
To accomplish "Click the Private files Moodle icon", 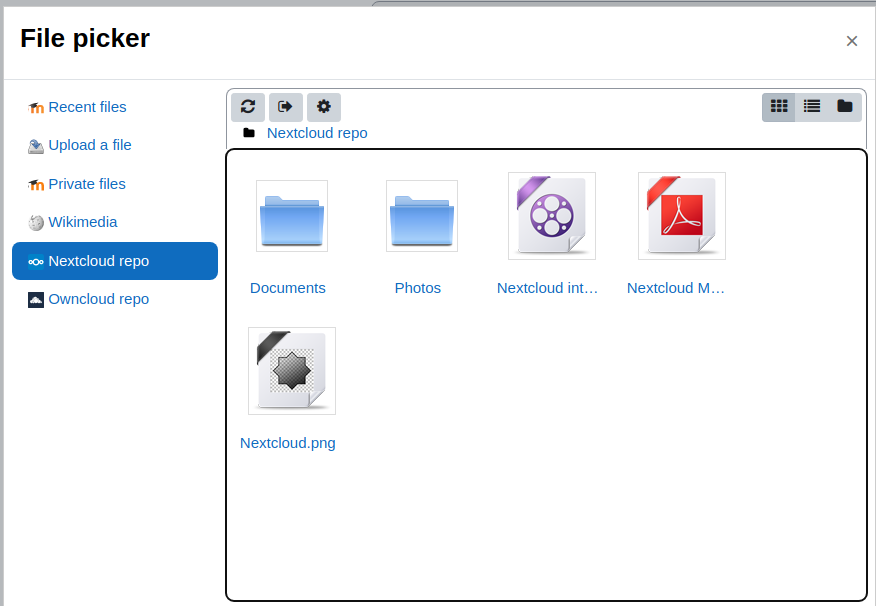I will click(x=36, y=184).
